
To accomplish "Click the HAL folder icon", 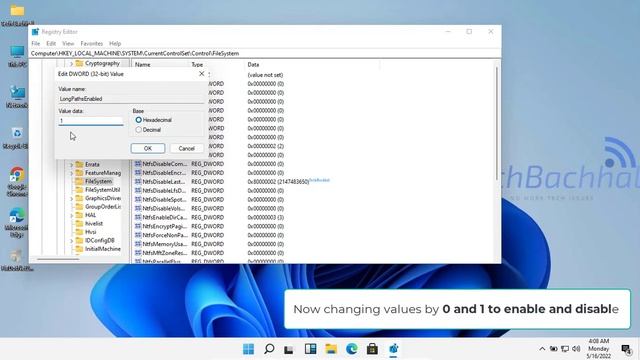I will click(x=79, y=215).
